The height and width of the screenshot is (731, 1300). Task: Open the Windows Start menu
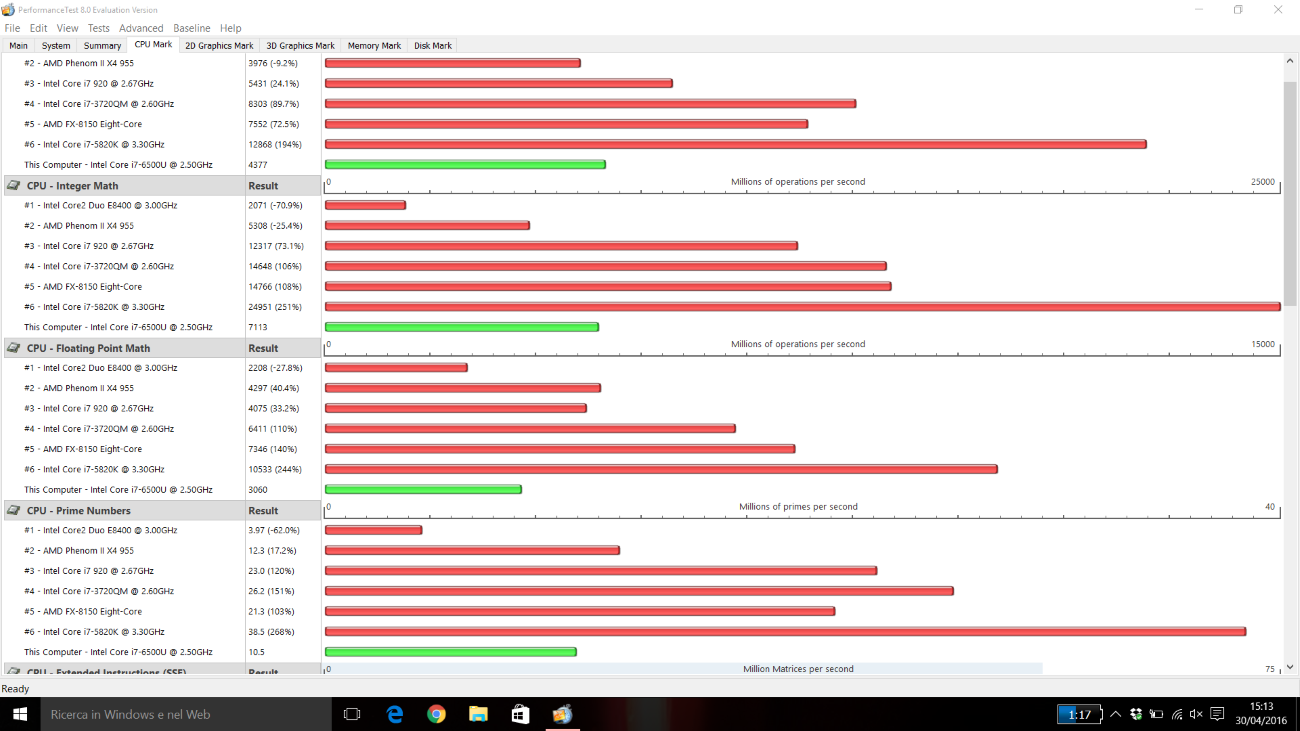(x=19, y=714)
